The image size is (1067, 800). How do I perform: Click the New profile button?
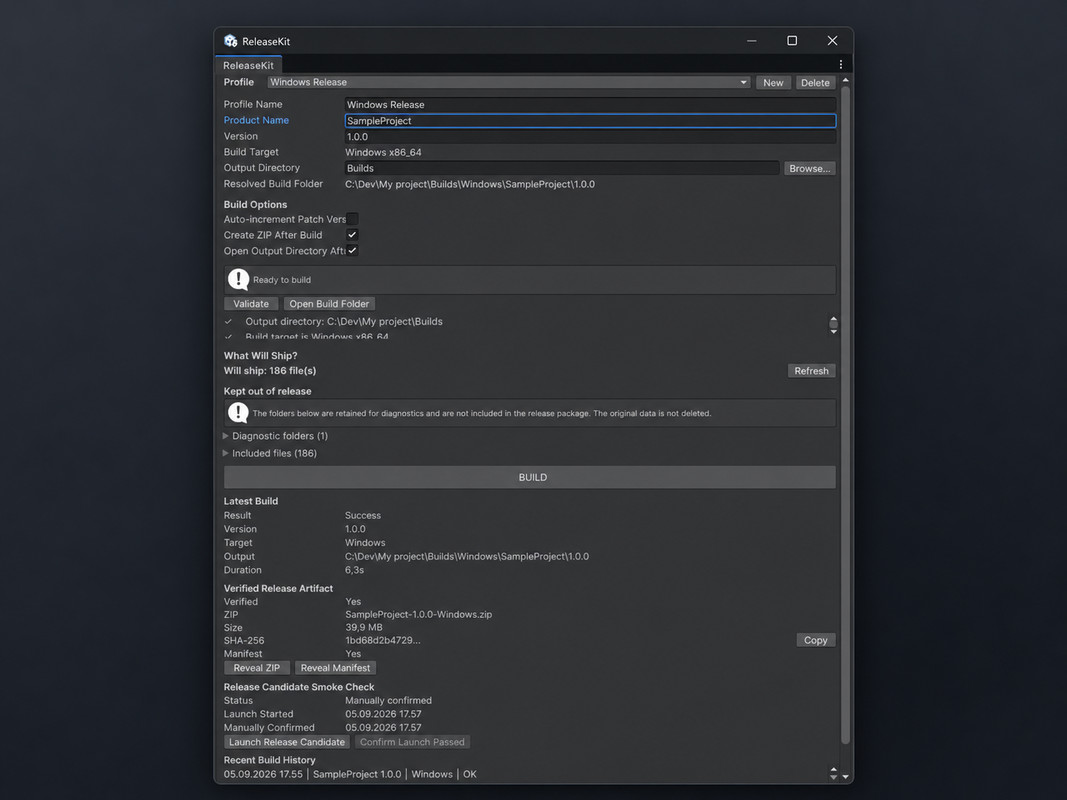point(772,82)
